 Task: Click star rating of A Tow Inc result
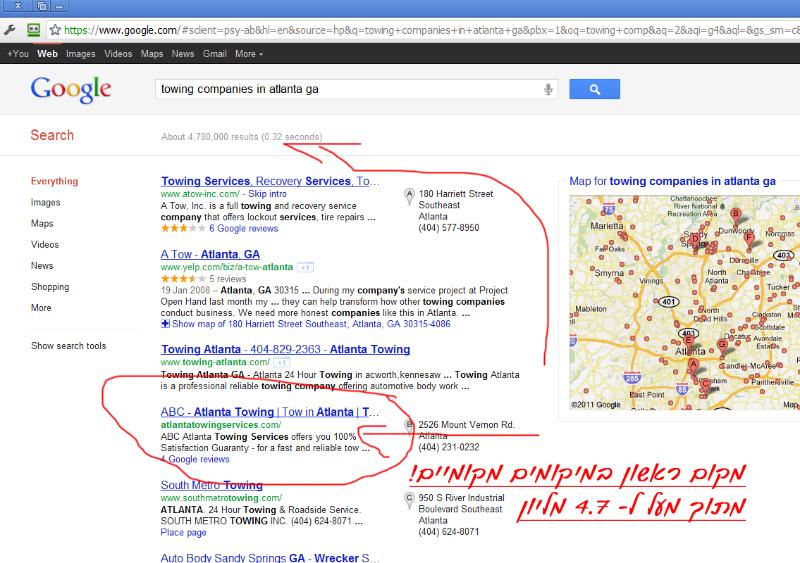point(183,228)
